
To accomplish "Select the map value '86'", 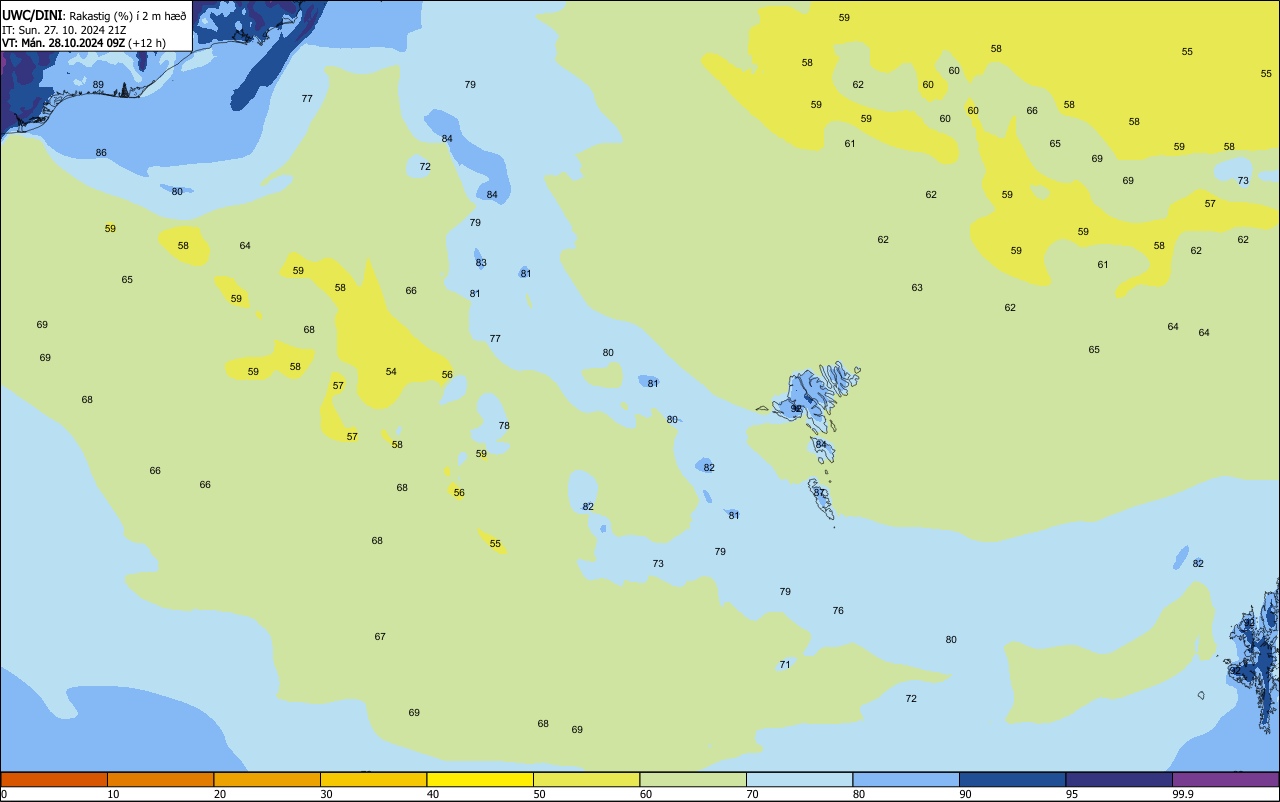I will [x=101, y=153].
